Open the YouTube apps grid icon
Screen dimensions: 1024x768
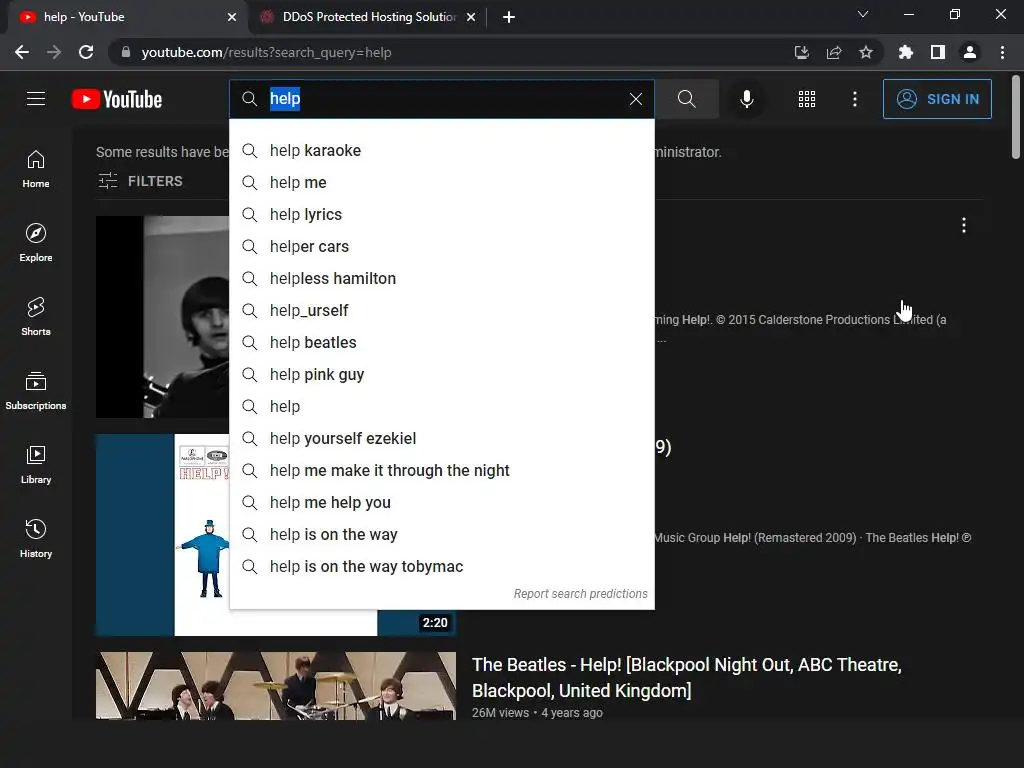(x=807, y=99)
